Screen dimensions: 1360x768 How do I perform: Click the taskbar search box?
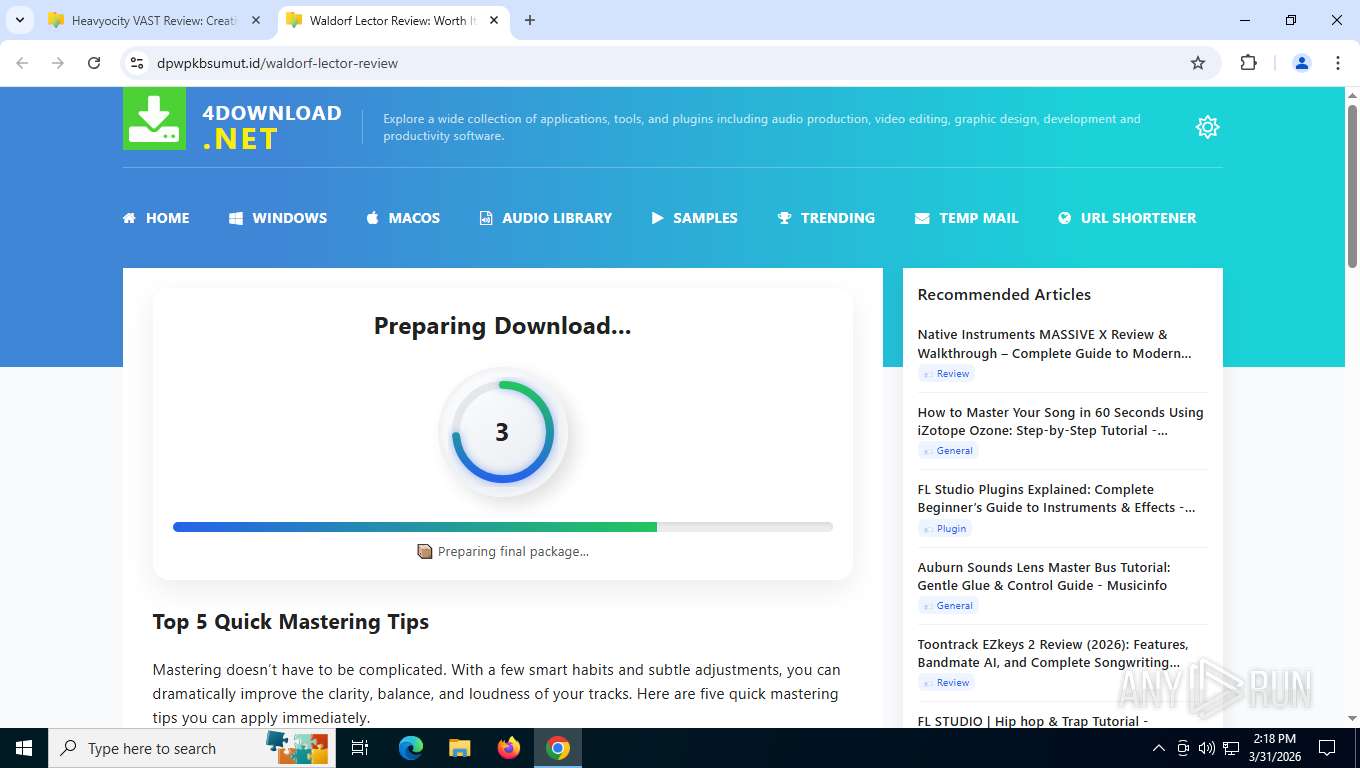tap(192, 748)
